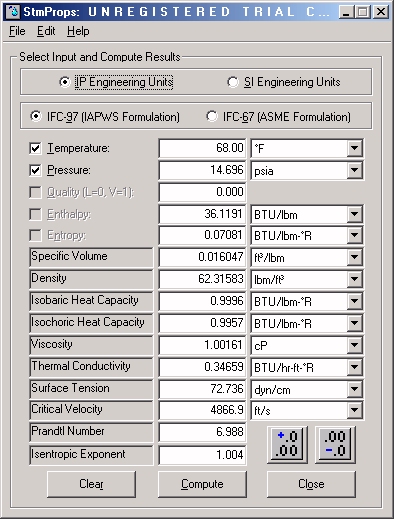The image size is (394, 519).
Task: Click the Isochoric Heat Capacity label
Action: (x=91, y=323)
